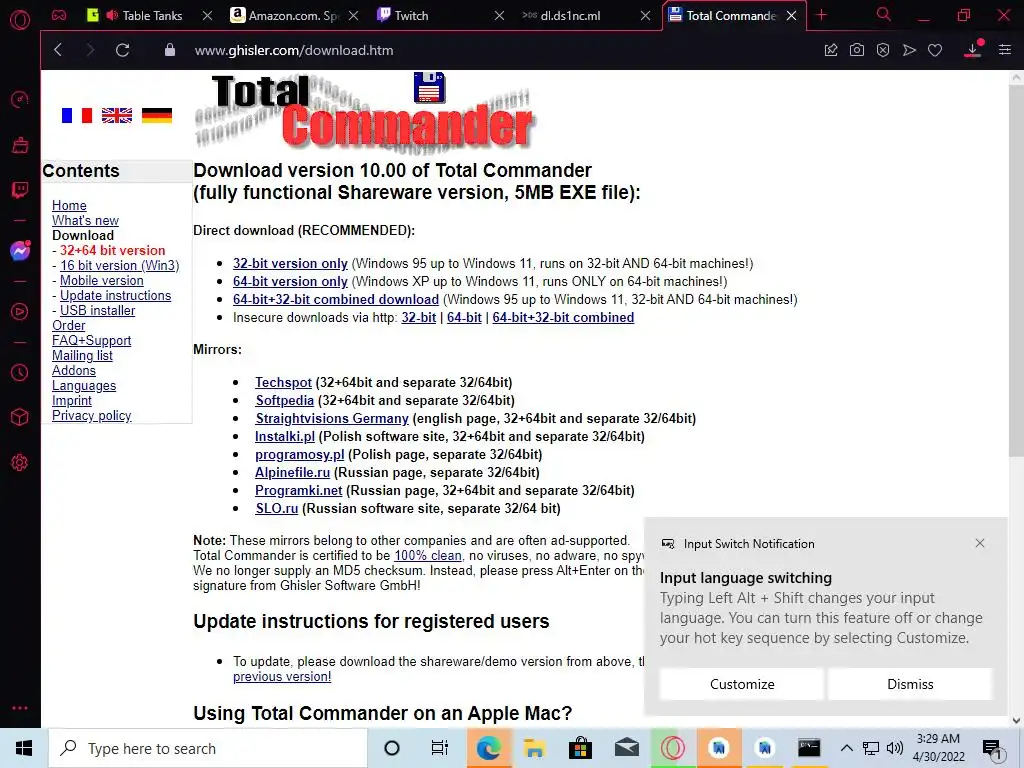This screenshot has width=1024, height=768.
Task: Open the Straightvisions Germany mirror
Action: click(x=332, y=418)
